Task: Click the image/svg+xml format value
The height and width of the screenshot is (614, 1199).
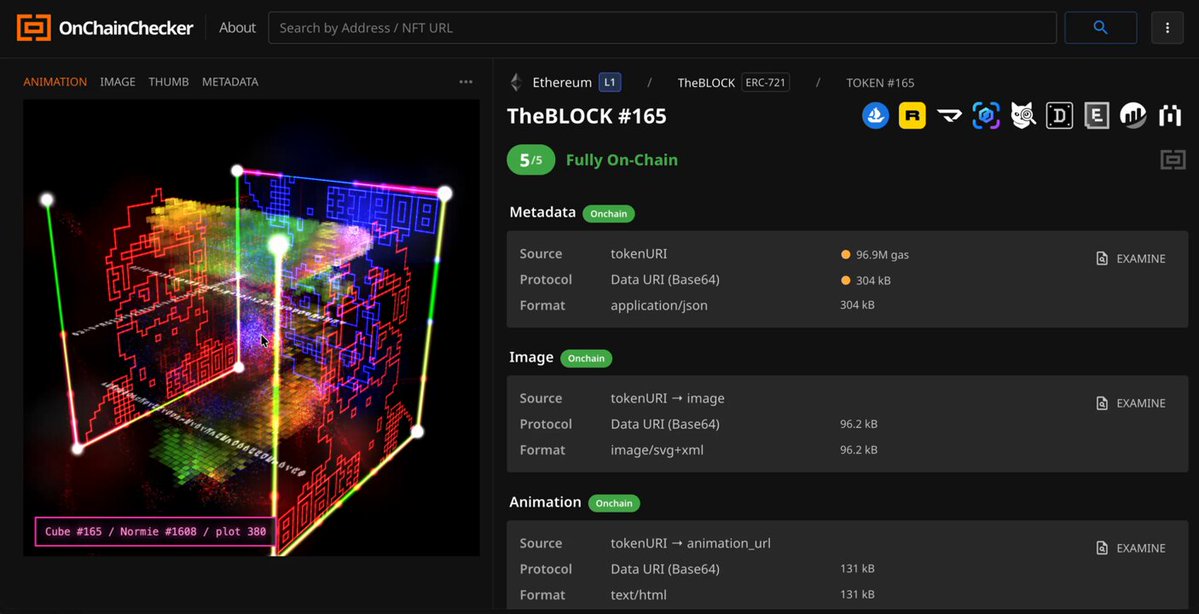Action: tap(657, 450)
